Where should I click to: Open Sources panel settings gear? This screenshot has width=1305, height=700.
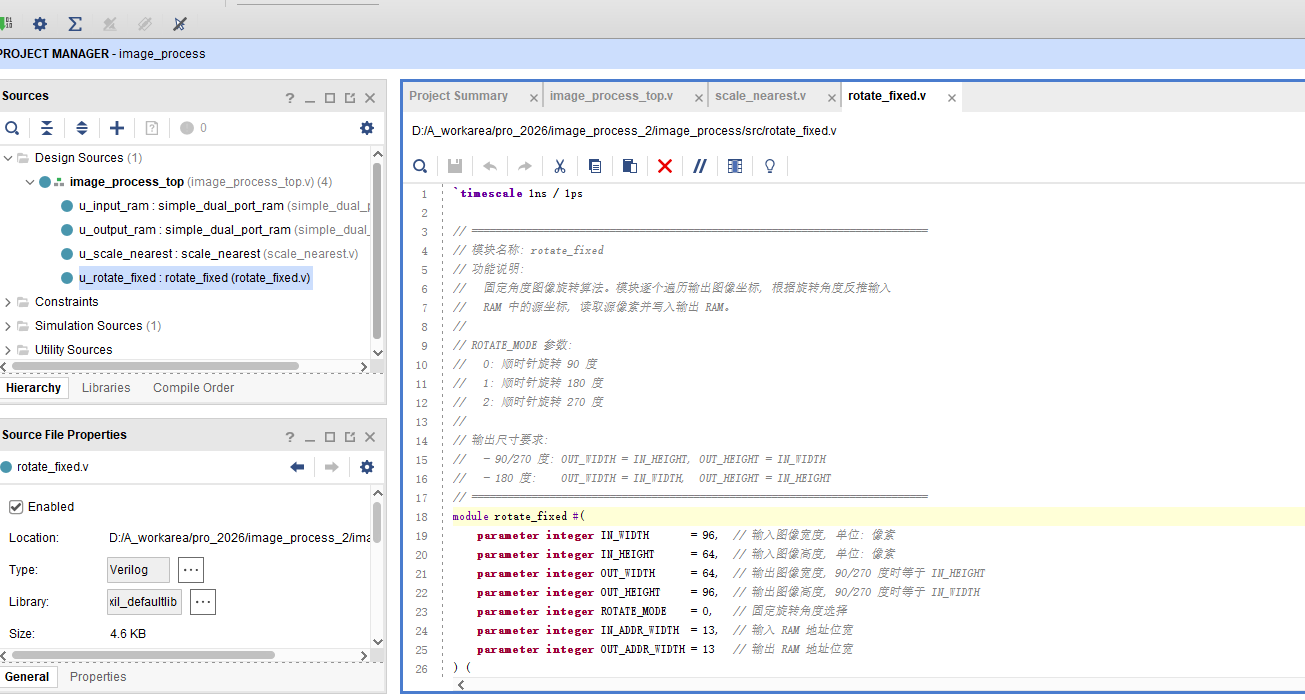[367, 128]
